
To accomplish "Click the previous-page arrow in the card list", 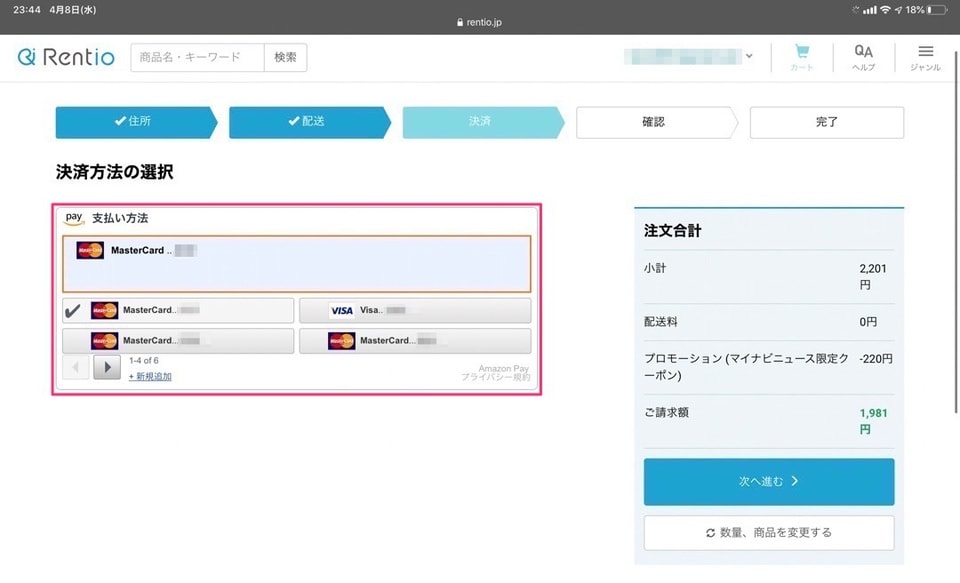I will pyautogui.click(x=76, y=366).
